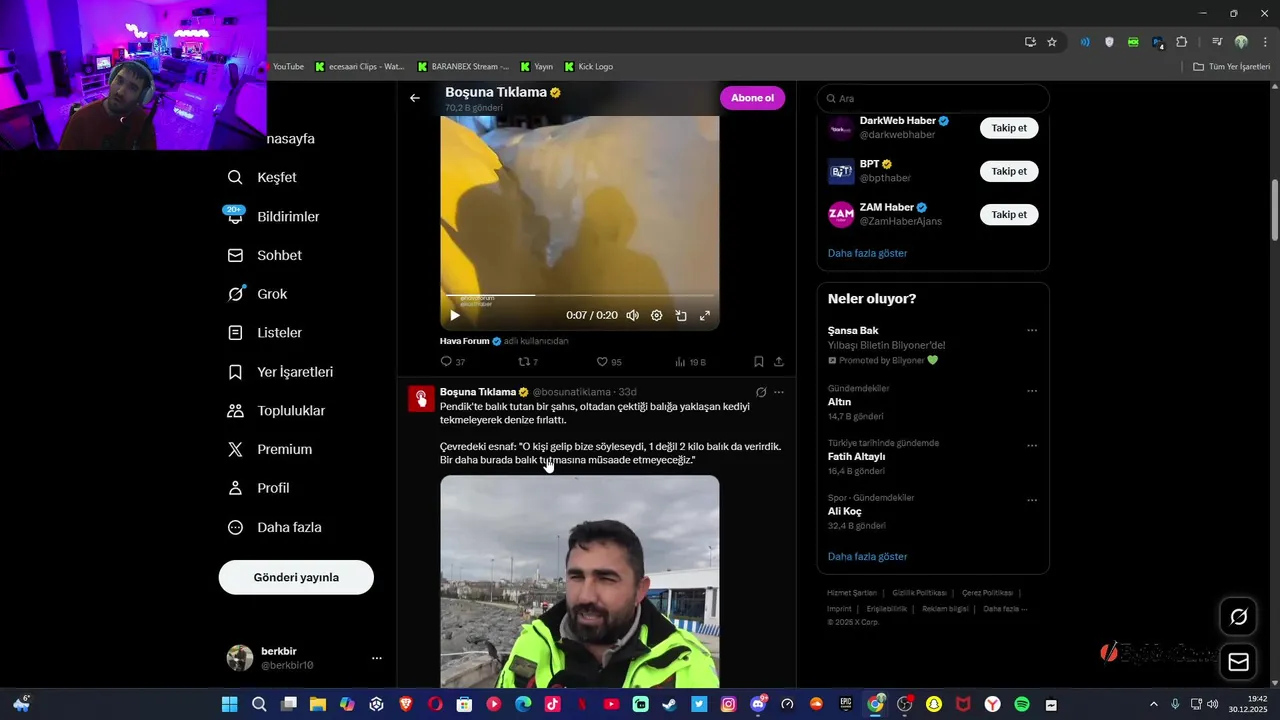Open the Pendik fisherman video thumbnail
Viewport: 1280px width, 720px height.
point(580,582)
